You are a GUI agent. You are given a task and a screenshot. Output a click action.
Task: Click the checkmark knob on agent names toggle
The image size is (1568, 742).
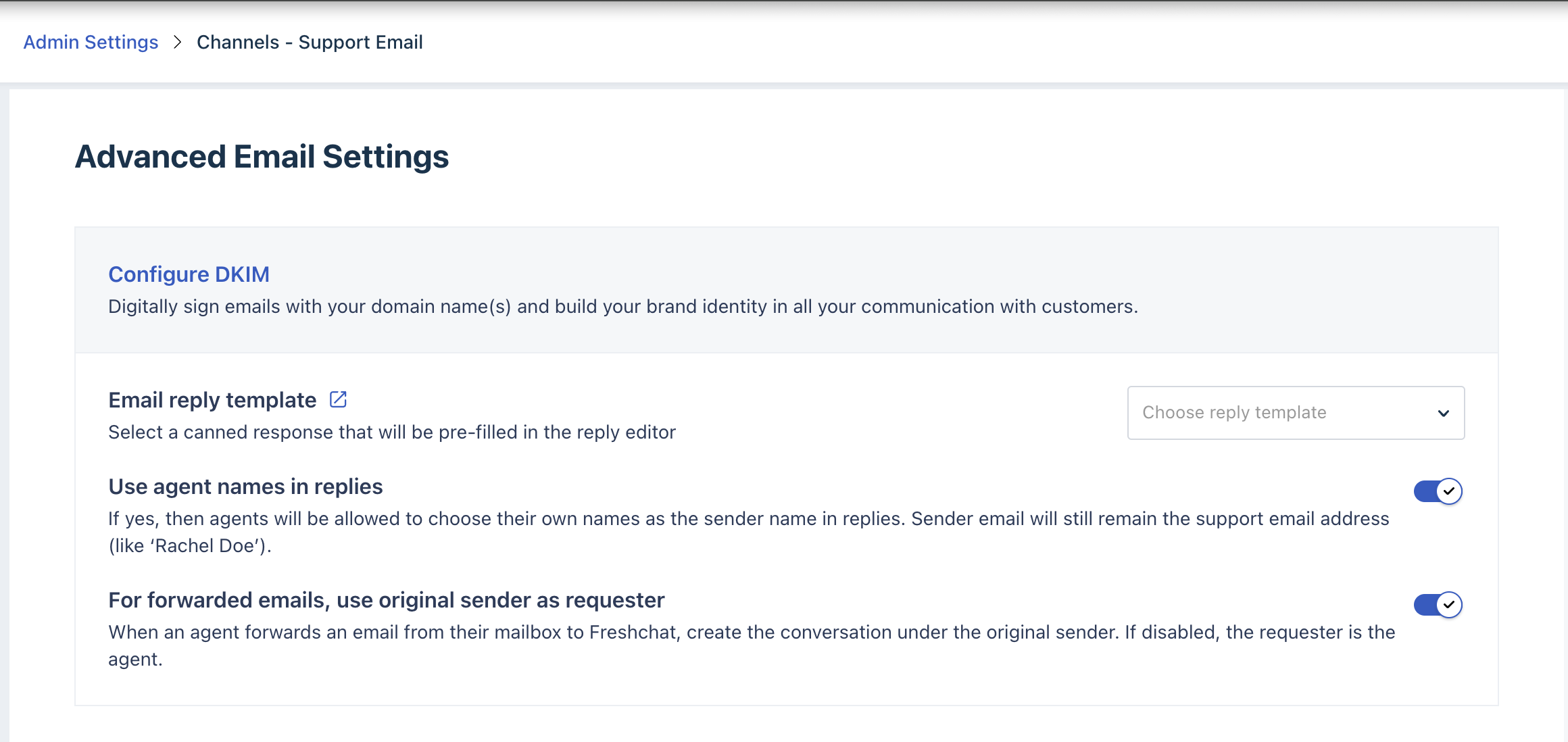coord(1448,491)
